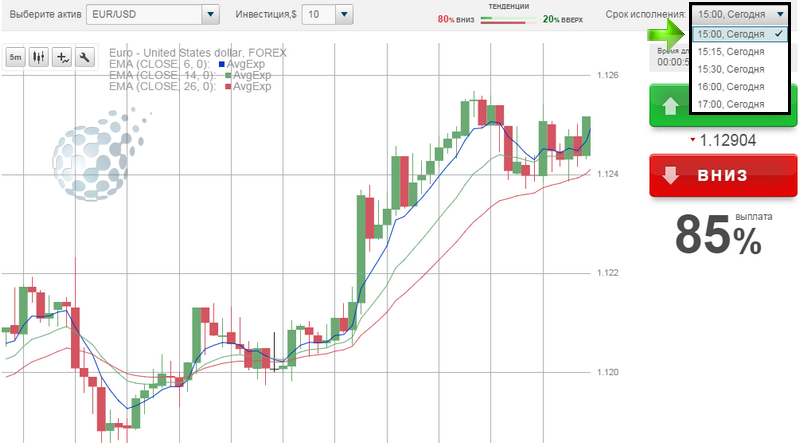Expand the EUR/USD asset dropdown arrow
800x443 pixels.
[x=210, y=15]
